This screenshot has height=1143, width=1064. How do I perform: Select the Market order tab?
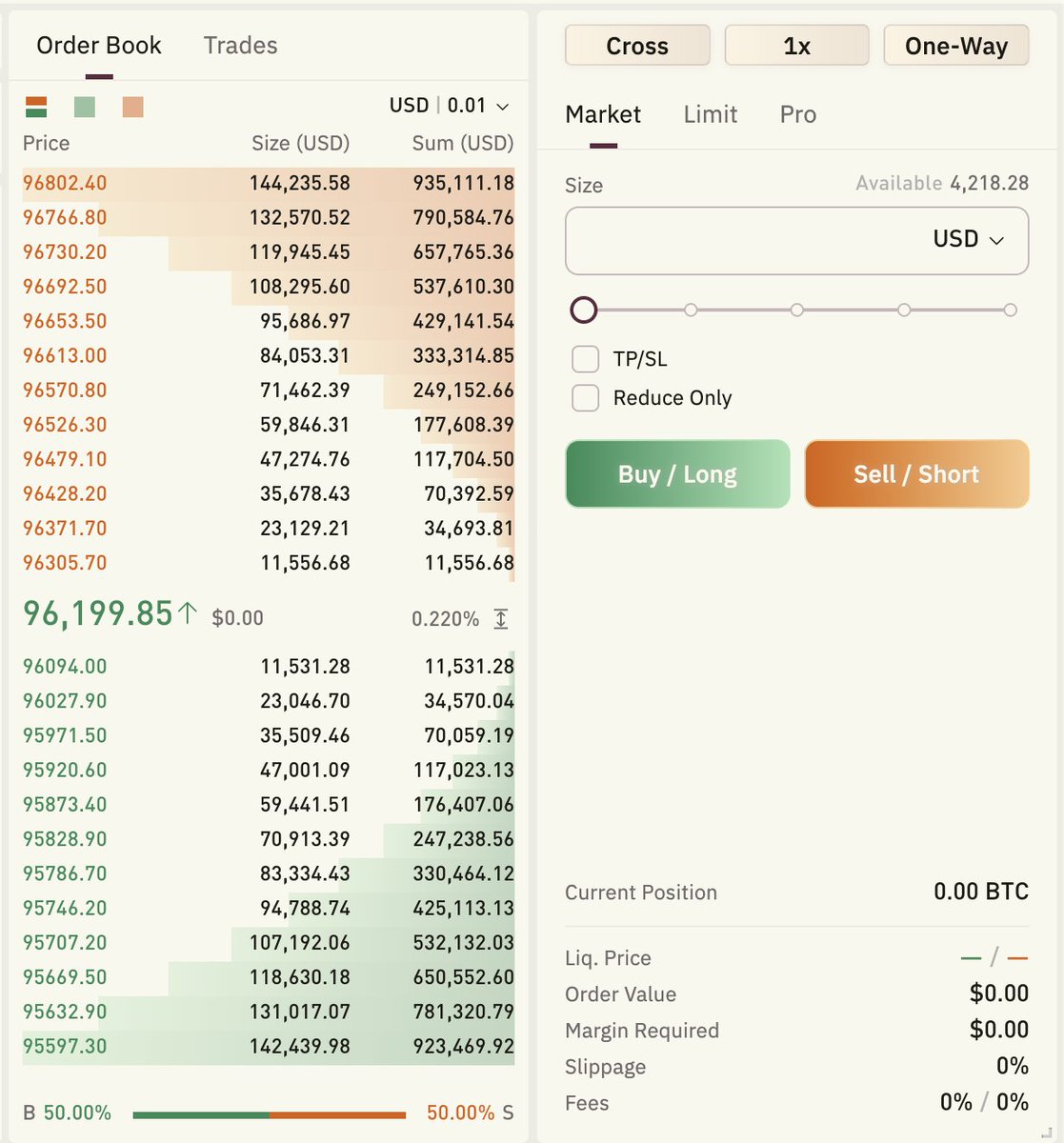603,114
